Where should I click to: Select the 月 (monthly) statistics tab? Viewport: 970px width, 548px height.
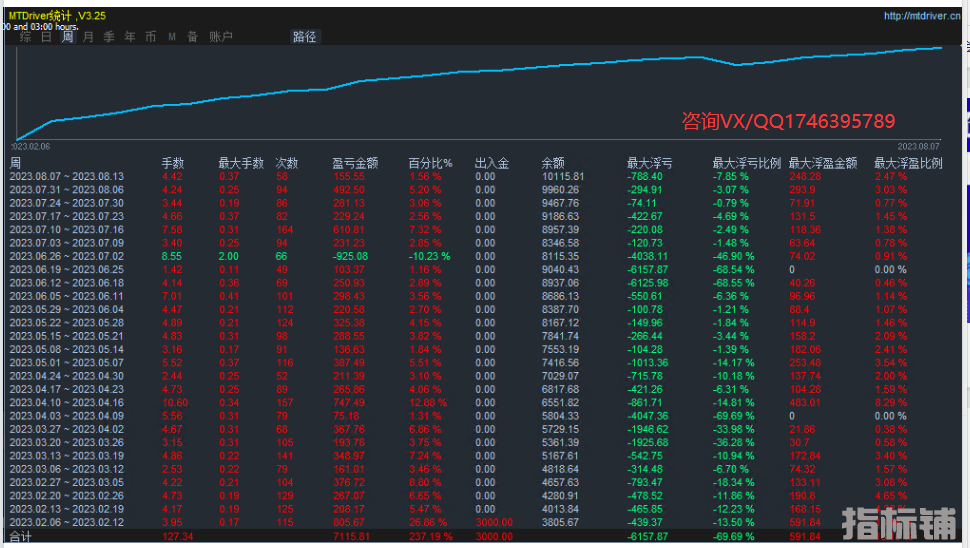coord(88,37)
